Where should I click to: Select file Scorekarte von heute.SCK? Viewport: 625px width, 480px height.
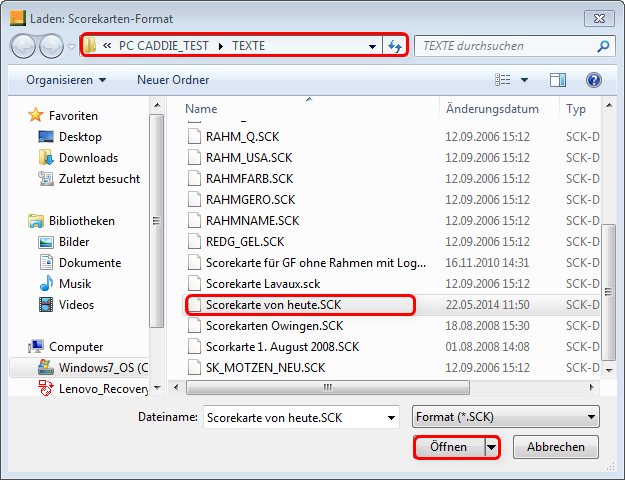[273, 305]
